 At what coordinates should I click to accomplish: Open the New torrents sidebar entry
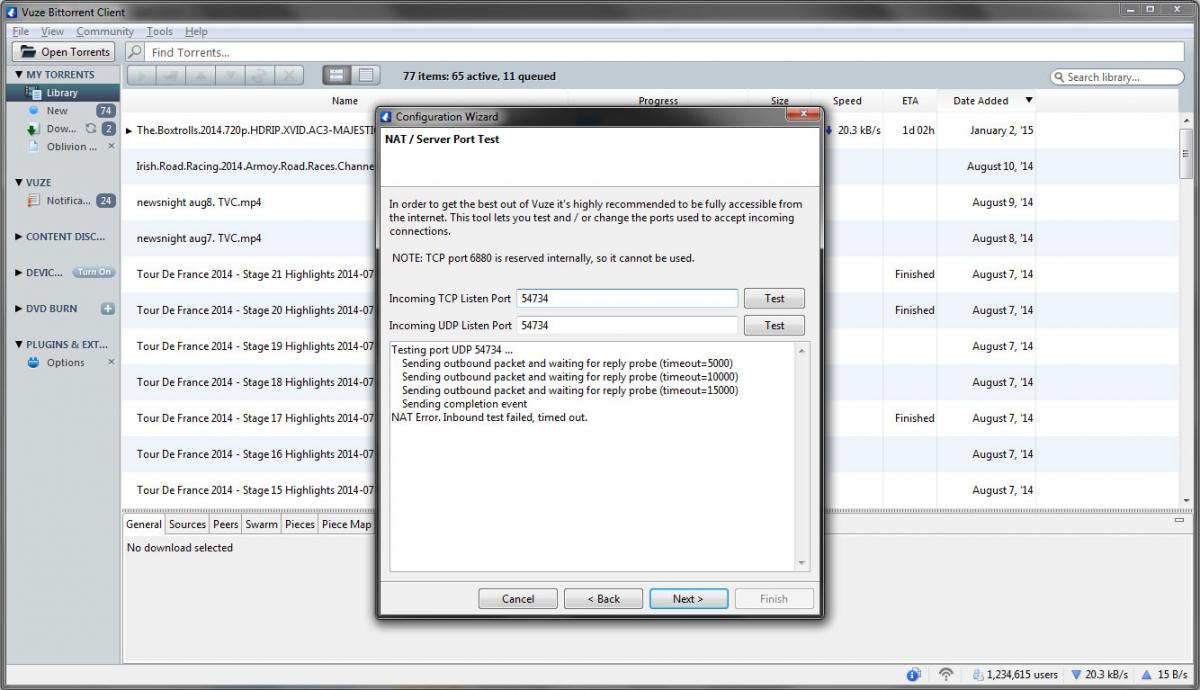pyautogui.click(x=57, y=111)
